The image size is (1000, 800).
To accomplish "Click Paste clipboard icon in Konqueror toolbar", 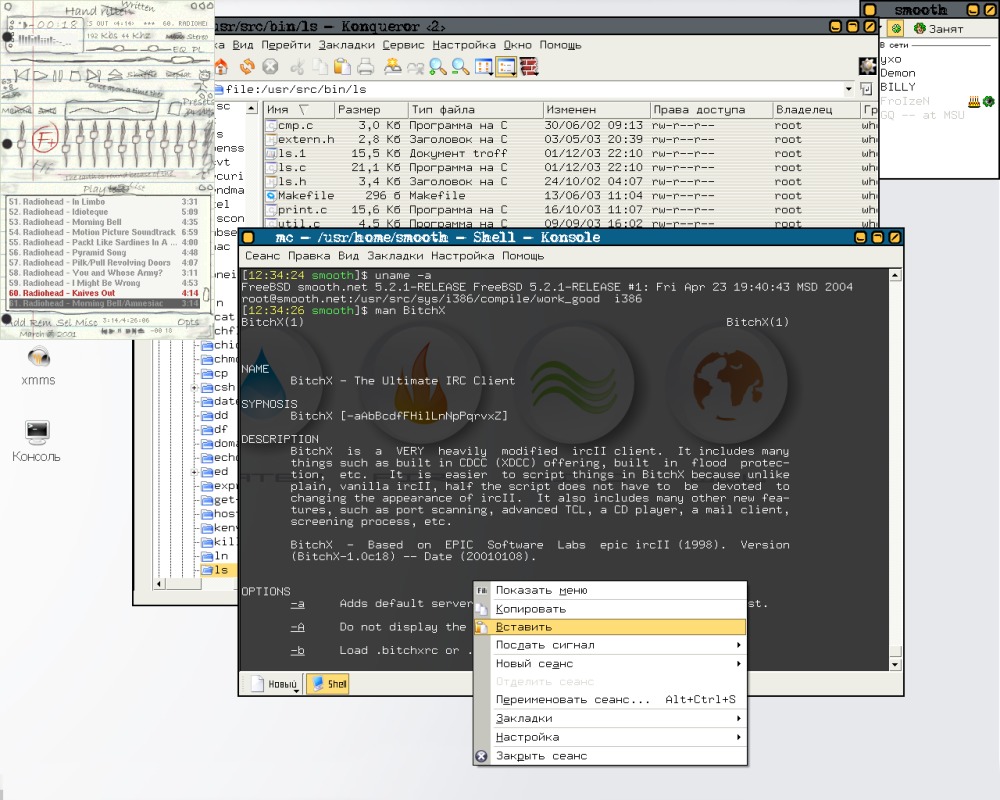I will tap(342, 66).
